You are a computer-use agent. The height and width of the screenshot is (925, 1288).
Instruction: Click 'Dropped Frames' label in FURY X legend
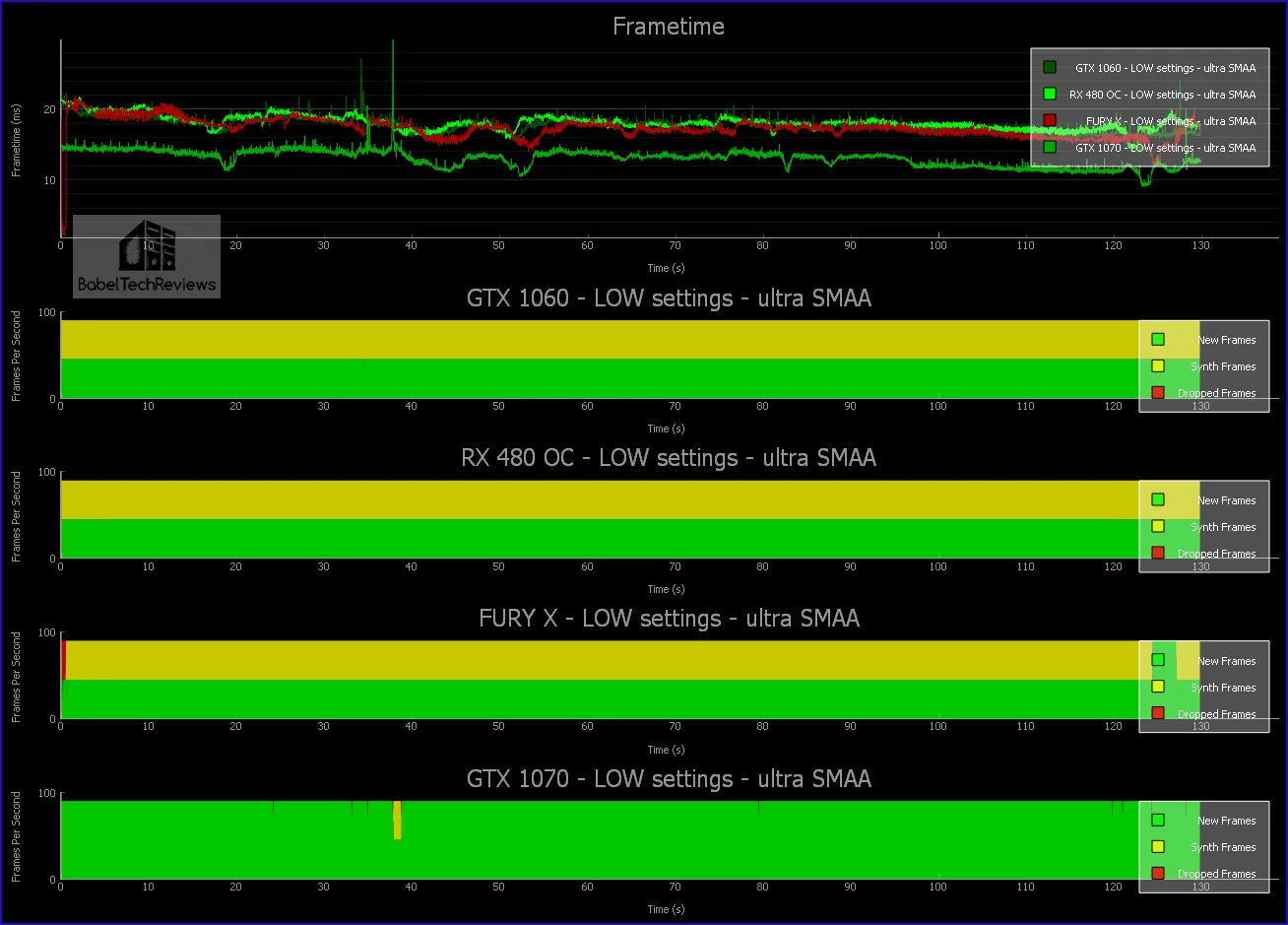click(x=1217, y=714)
